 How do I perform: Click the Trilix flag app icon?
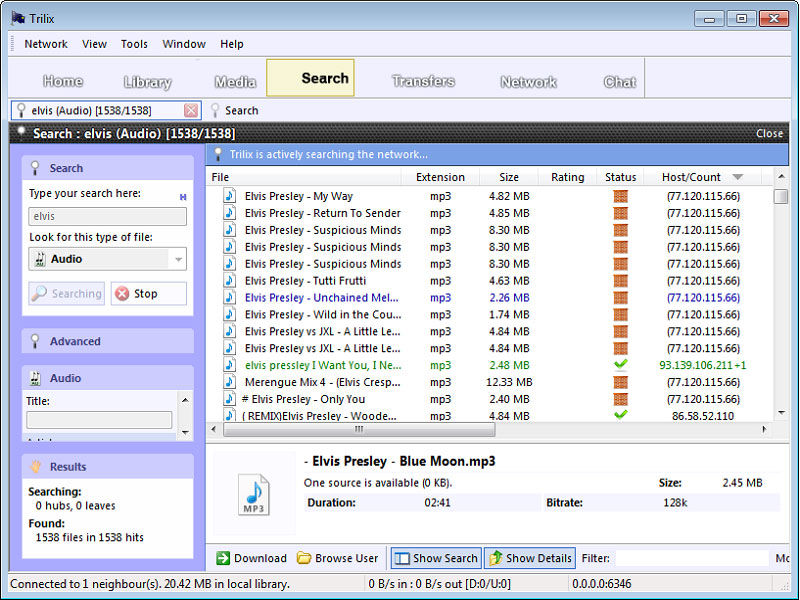(x=18, y=18)
